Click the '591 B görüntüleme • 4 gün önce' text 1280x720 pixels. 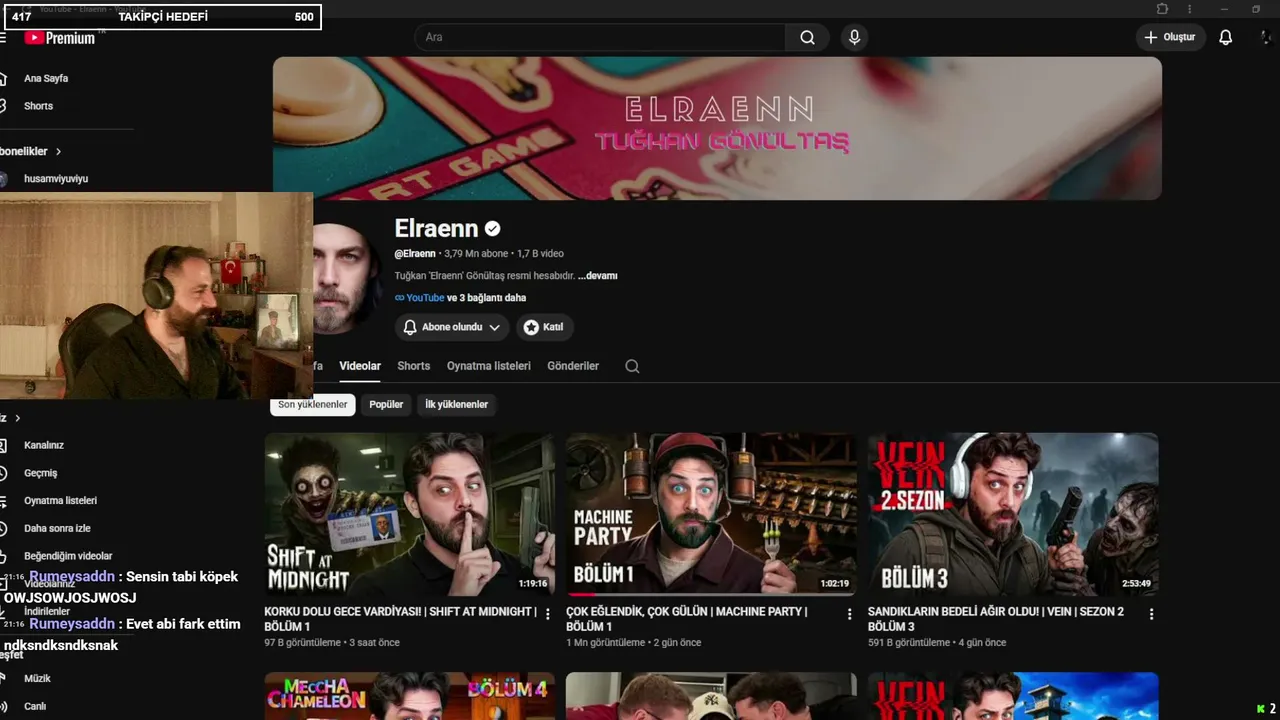click(x=937, y=643)
